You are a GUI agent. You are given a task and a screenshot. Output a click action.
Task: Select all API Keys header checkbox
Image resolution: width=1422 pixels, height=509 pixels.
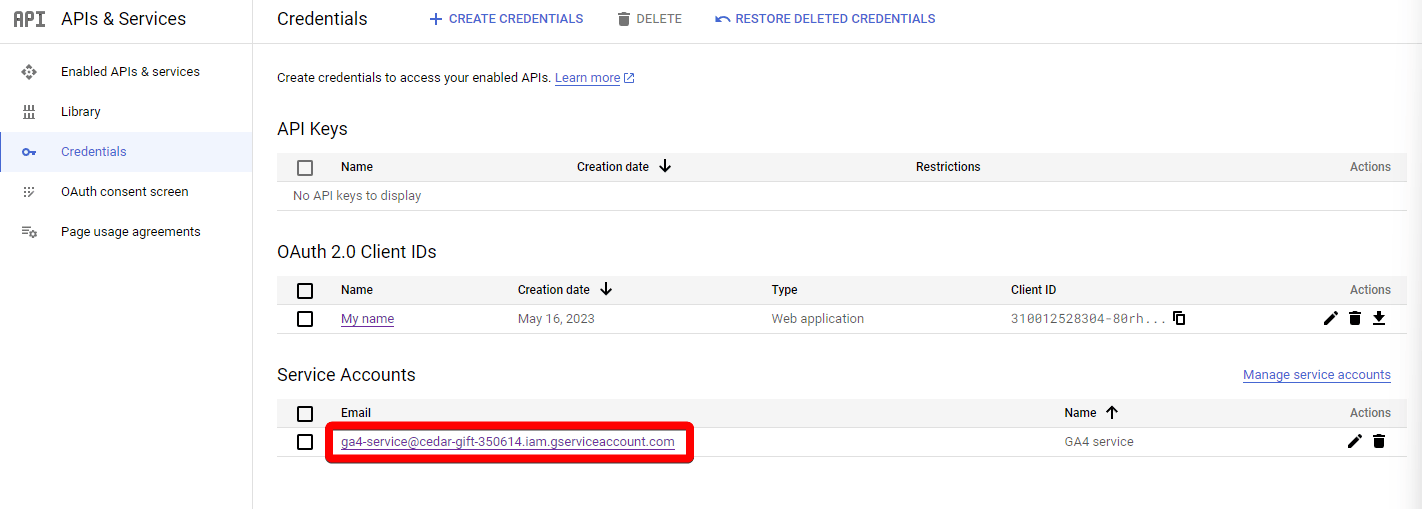pos(305,168)
